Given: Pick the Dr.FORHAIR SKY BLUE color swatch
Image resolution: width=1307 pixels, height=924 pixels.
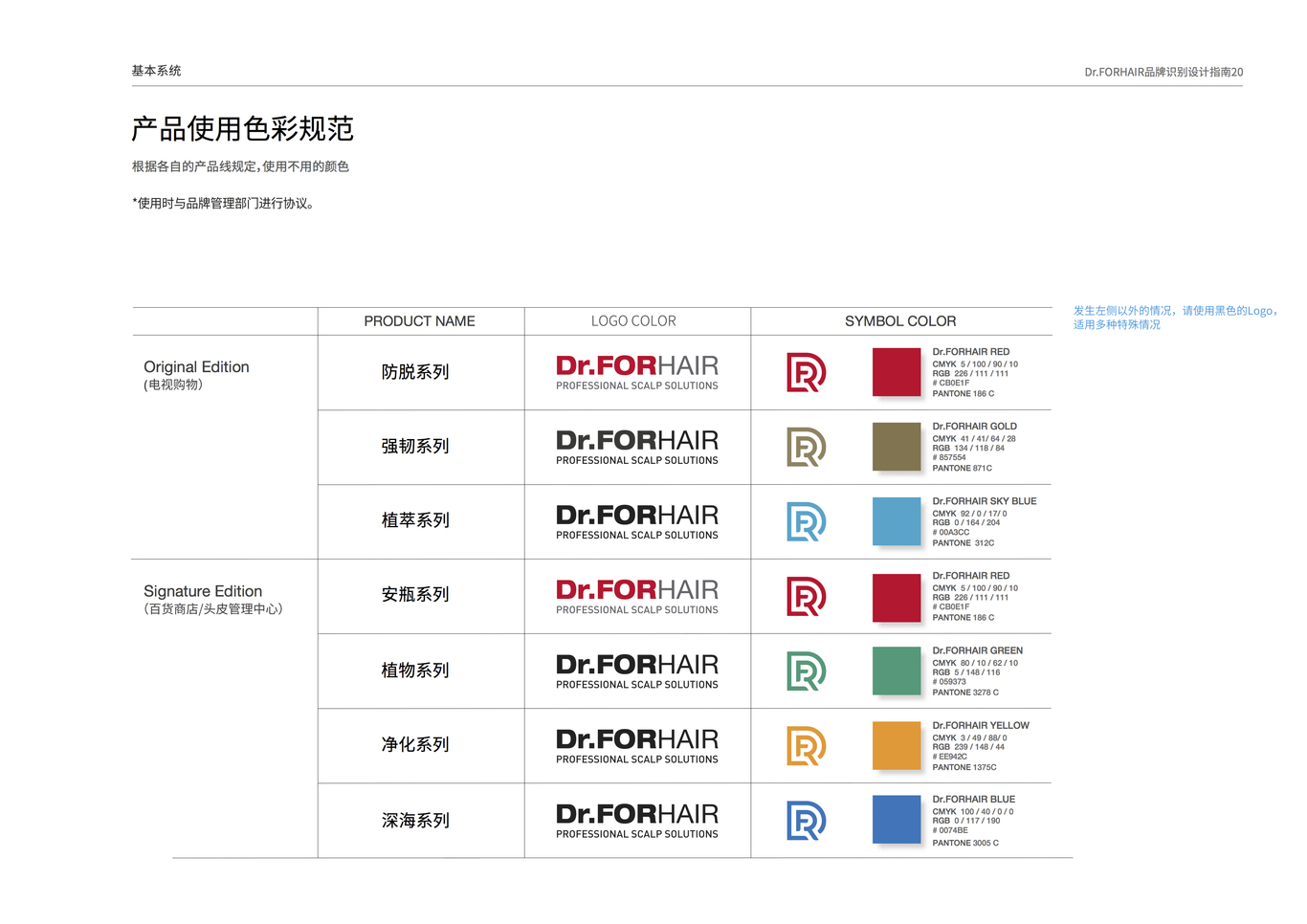Looking at the screenshot, I should coord(897,521).
